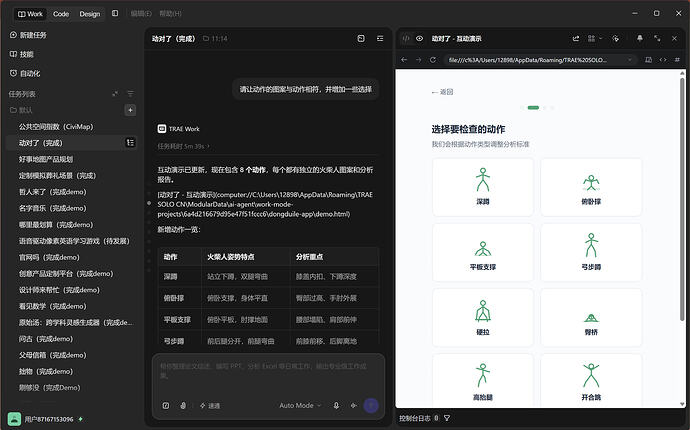The width and height of the screenshot is (690, 430).
Task: Go forward with the browser forward arrow
Action: (x=418, y=60)
